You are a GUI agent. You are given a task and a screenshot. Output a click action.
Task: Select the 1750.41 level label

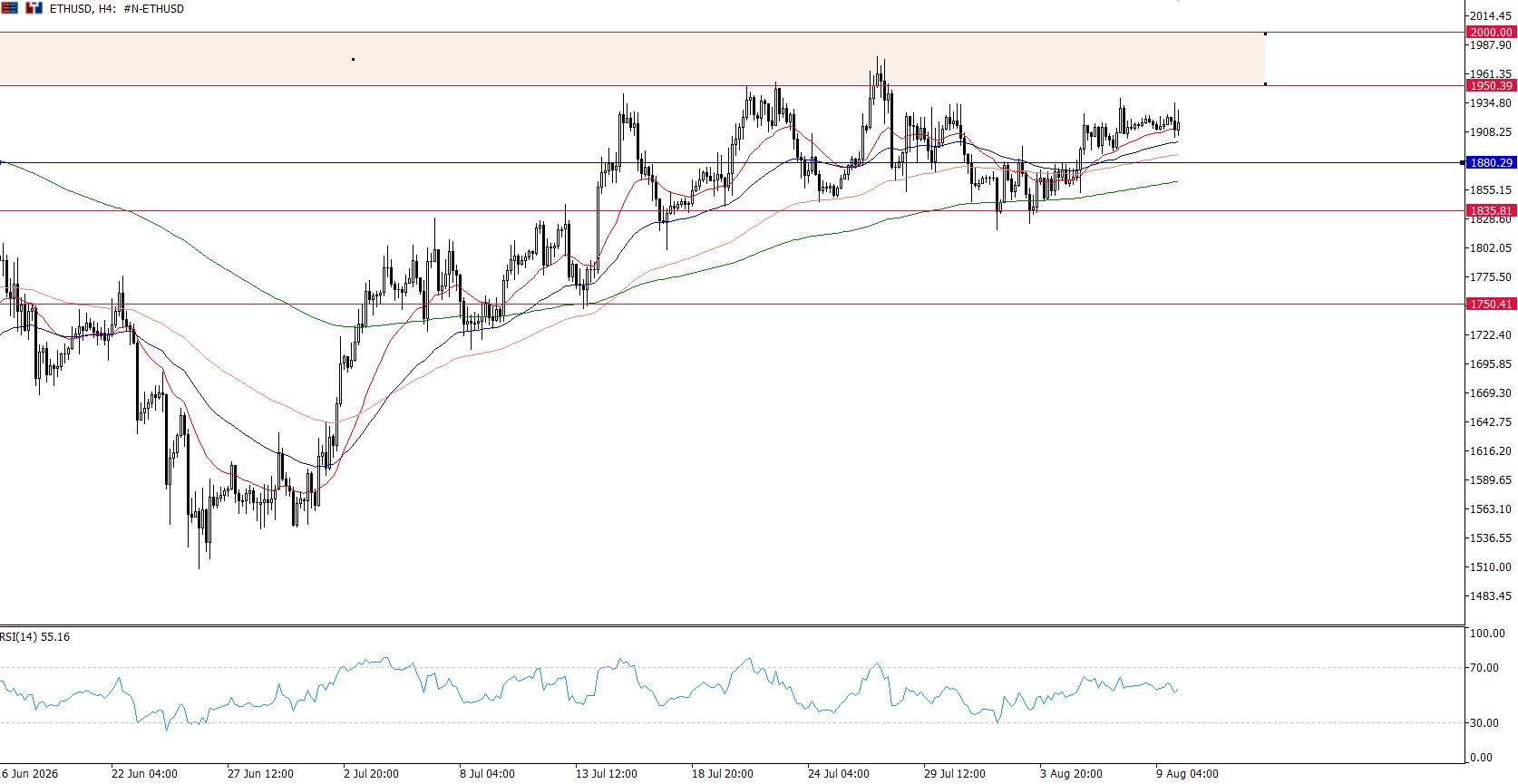tap(1491, 304)
